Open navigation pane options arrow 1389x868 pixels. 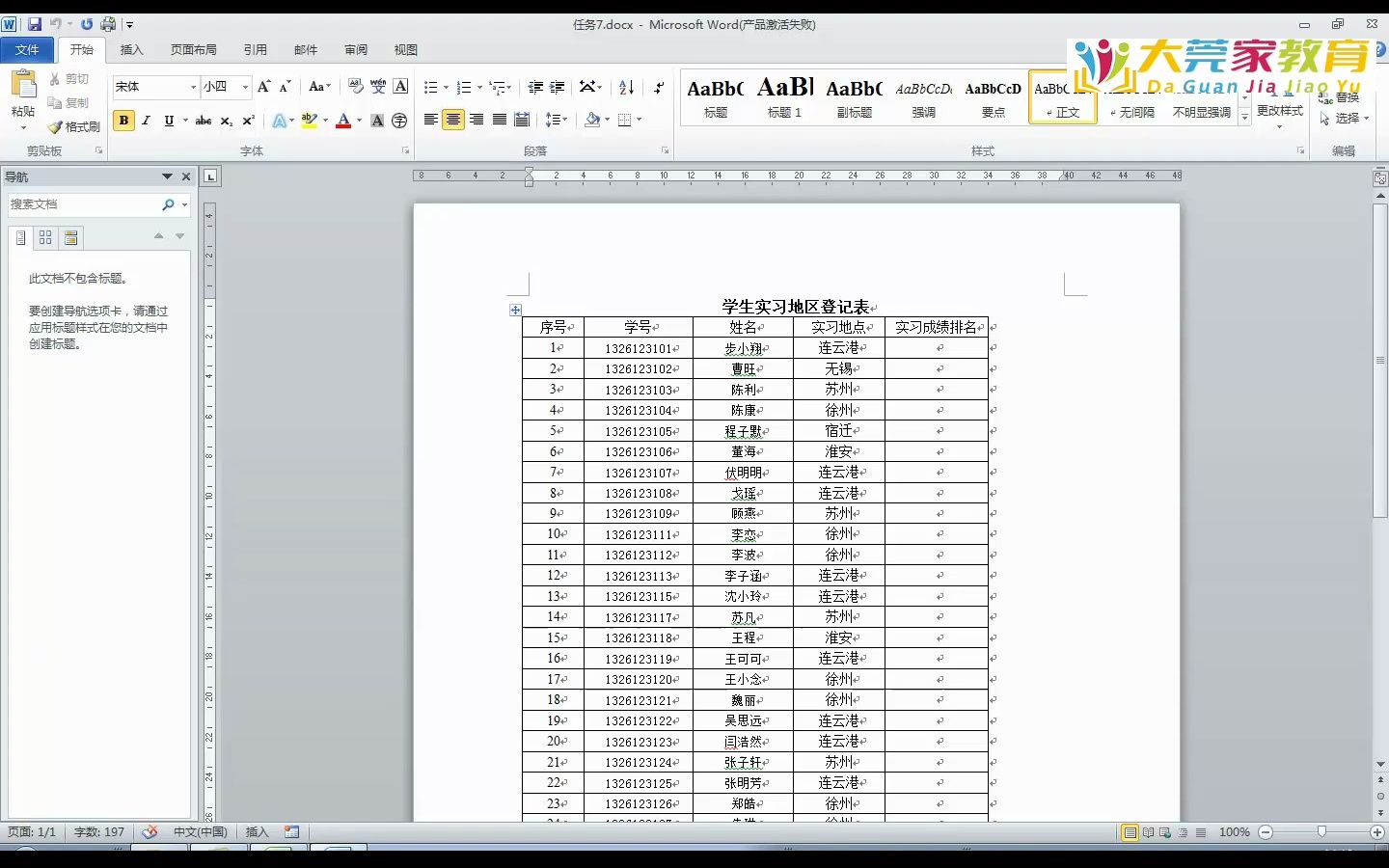click(x=167, y=176)
